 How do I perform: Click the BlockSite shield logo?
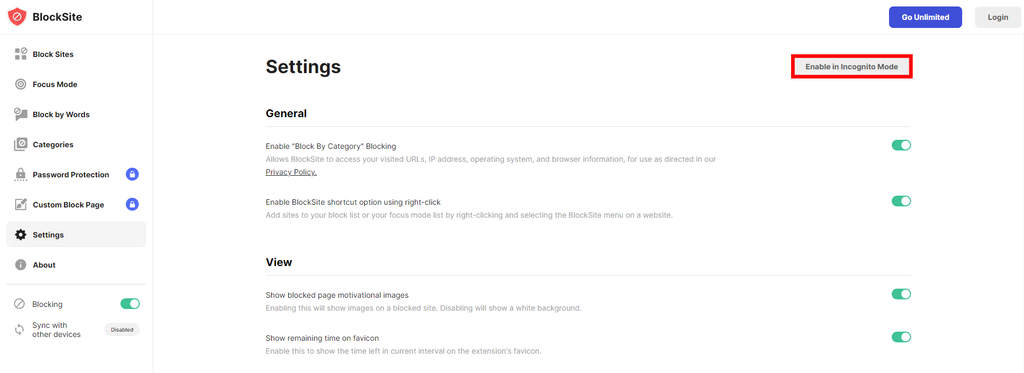[x=17, y=17]
